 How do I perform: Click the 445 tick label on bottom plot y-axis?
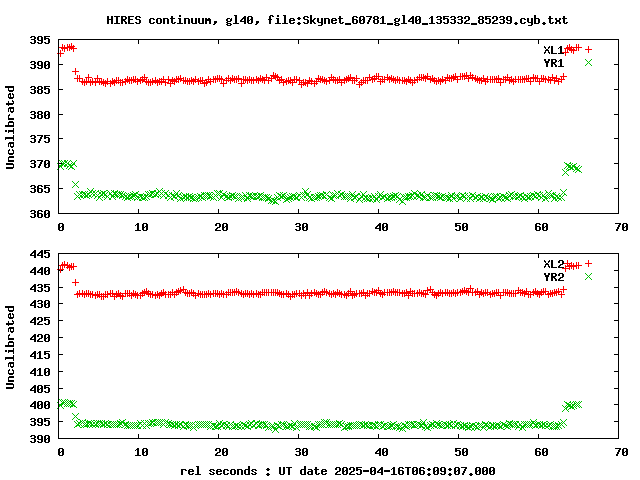(40, 255)
